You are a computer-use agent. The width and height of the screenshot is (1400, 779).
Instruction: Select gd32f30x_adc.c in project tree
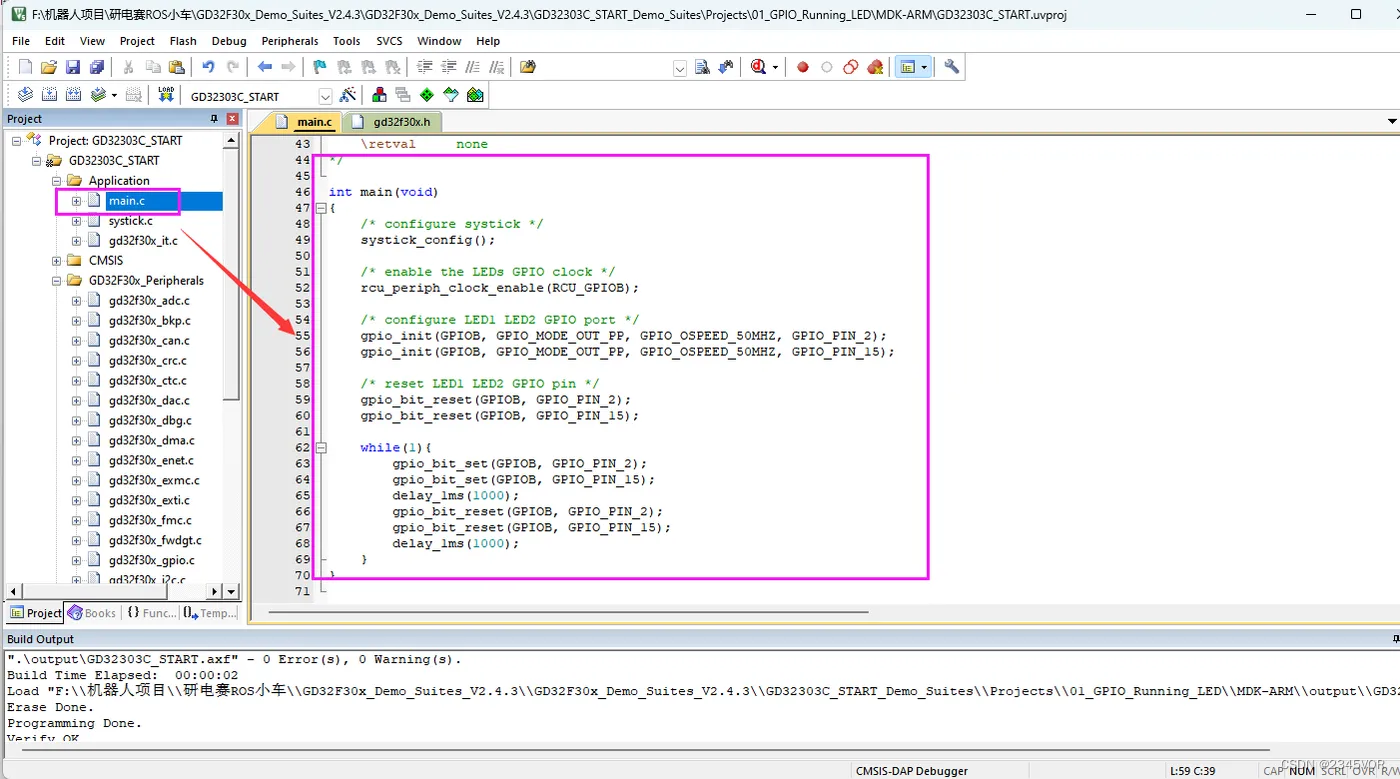coord(149,301)
